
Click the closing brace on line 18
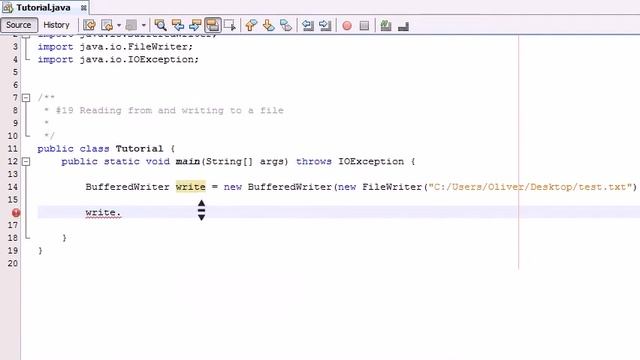pyautogui.click(x=64, y=238)
